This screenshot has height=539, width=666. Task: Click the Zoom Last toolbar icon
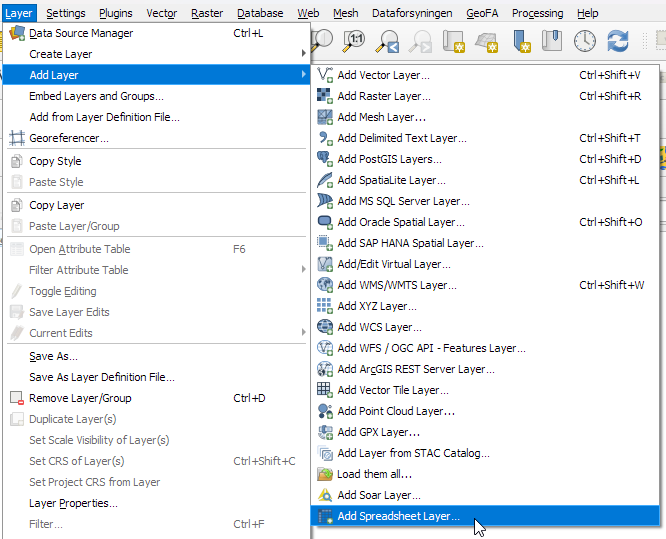pos(388,40)
